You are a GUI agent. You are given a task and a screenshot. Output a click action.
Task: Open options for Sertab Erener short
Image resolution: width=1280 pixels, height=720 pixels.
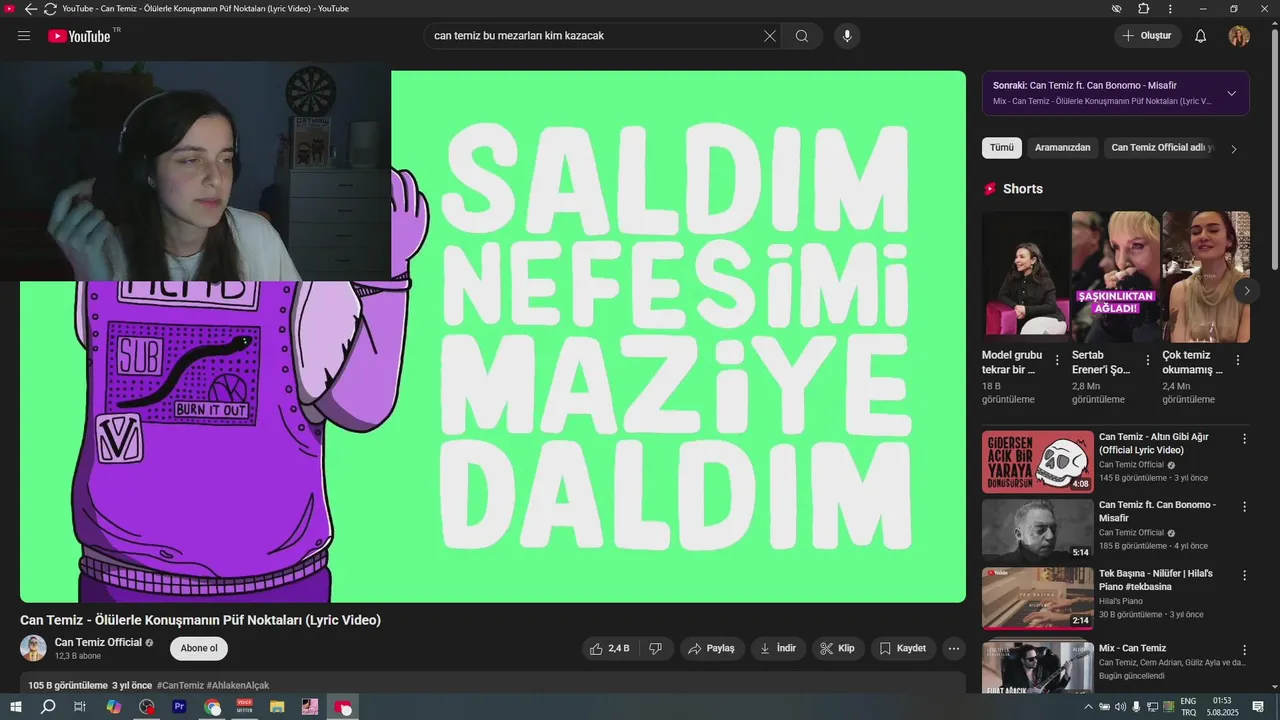tap(1148, 360)
